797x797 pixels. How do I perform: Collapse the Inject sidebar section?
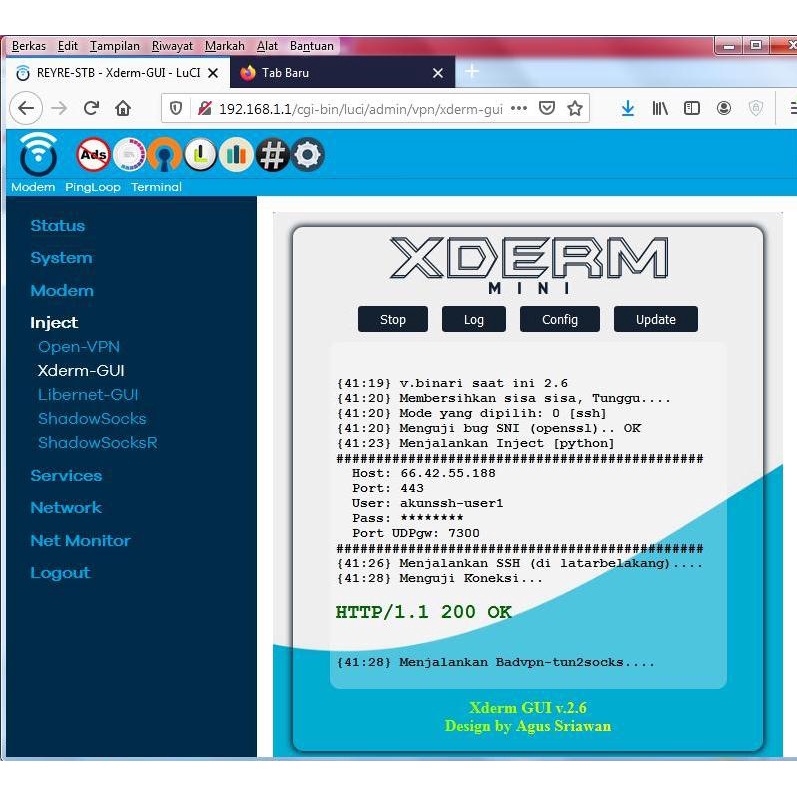(x=54, y=323)
